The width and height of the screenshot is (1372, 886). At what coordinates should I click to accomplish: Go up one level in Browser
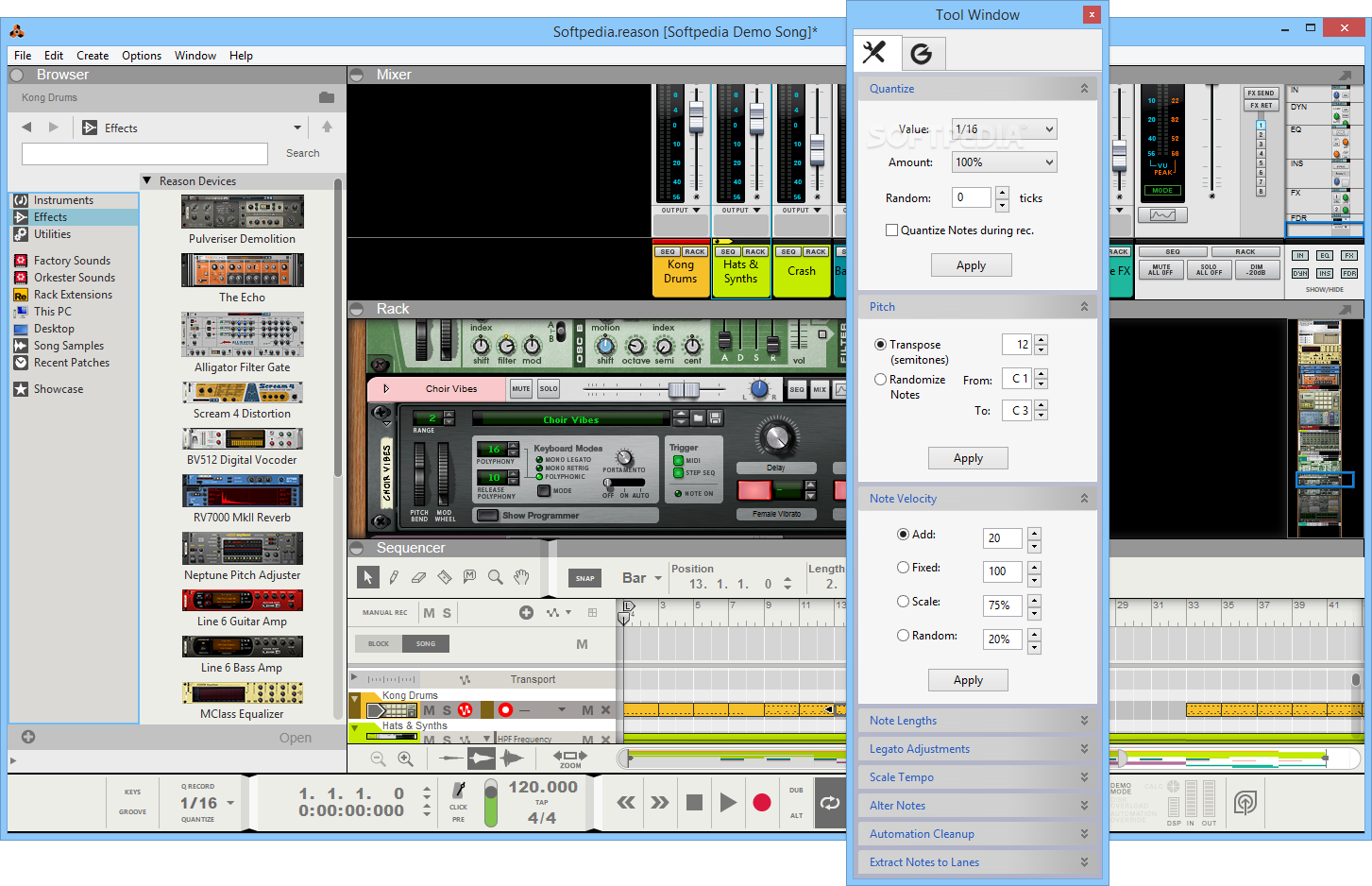tap(327, 128)
